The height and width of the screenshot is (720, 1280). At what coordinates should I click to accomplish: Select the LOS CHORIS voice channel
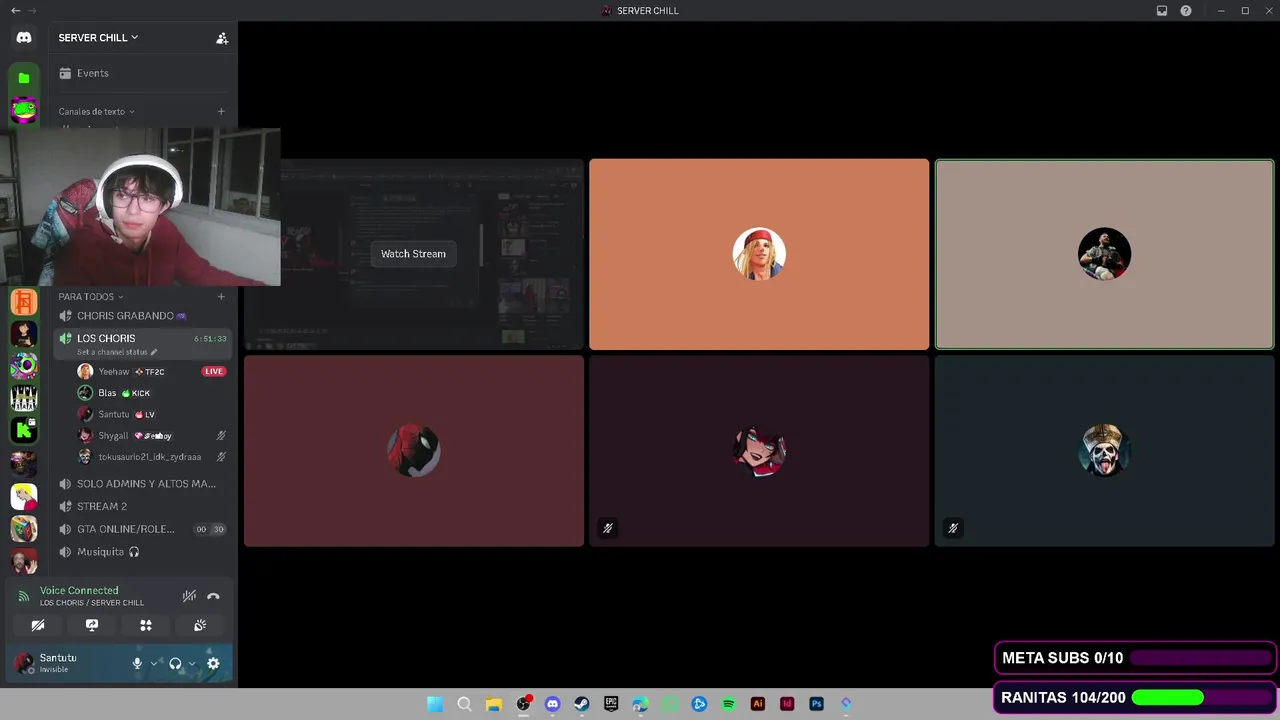(x=142, y=343)
